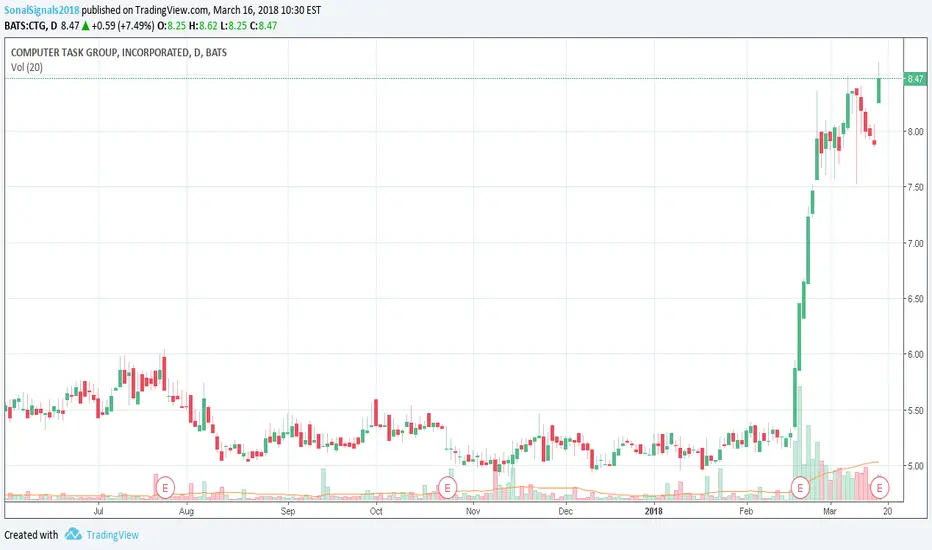The image size is (932, 550).
Task: Click the green up-triangle price change icon
Action: [86, 26]
